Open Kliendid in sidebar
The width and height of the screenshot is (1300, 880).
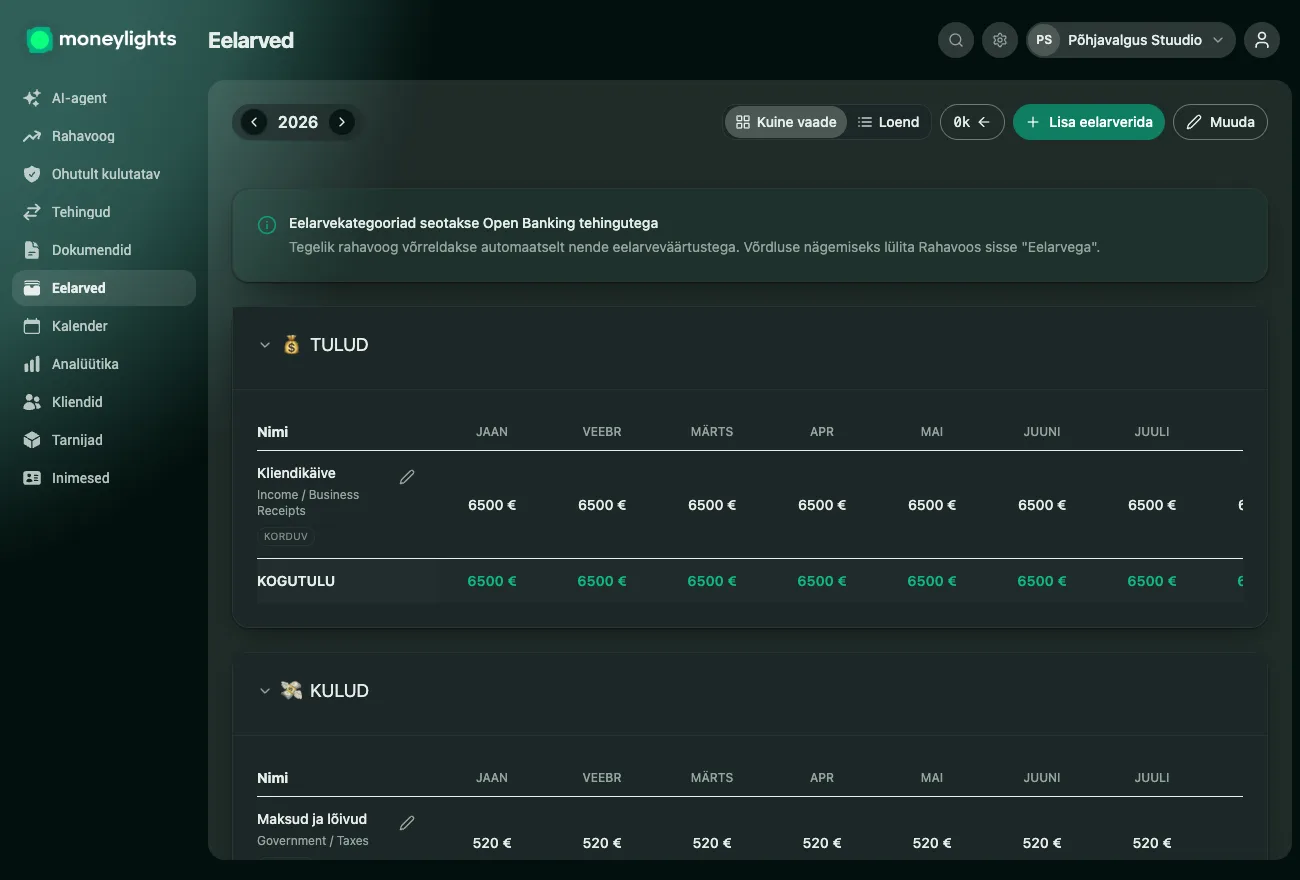104,402
